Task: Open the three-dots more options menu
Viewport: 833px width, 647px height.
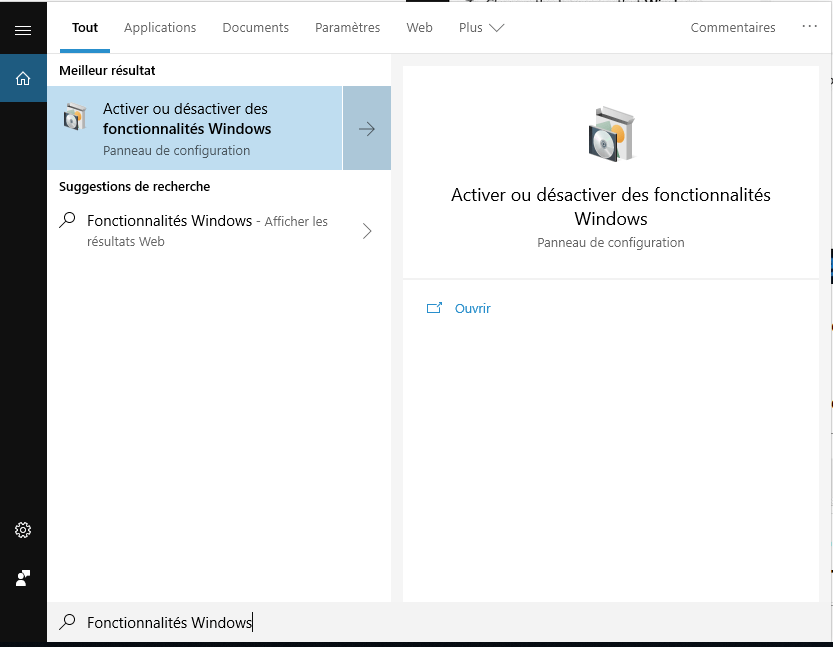Action: click(809, 27)
